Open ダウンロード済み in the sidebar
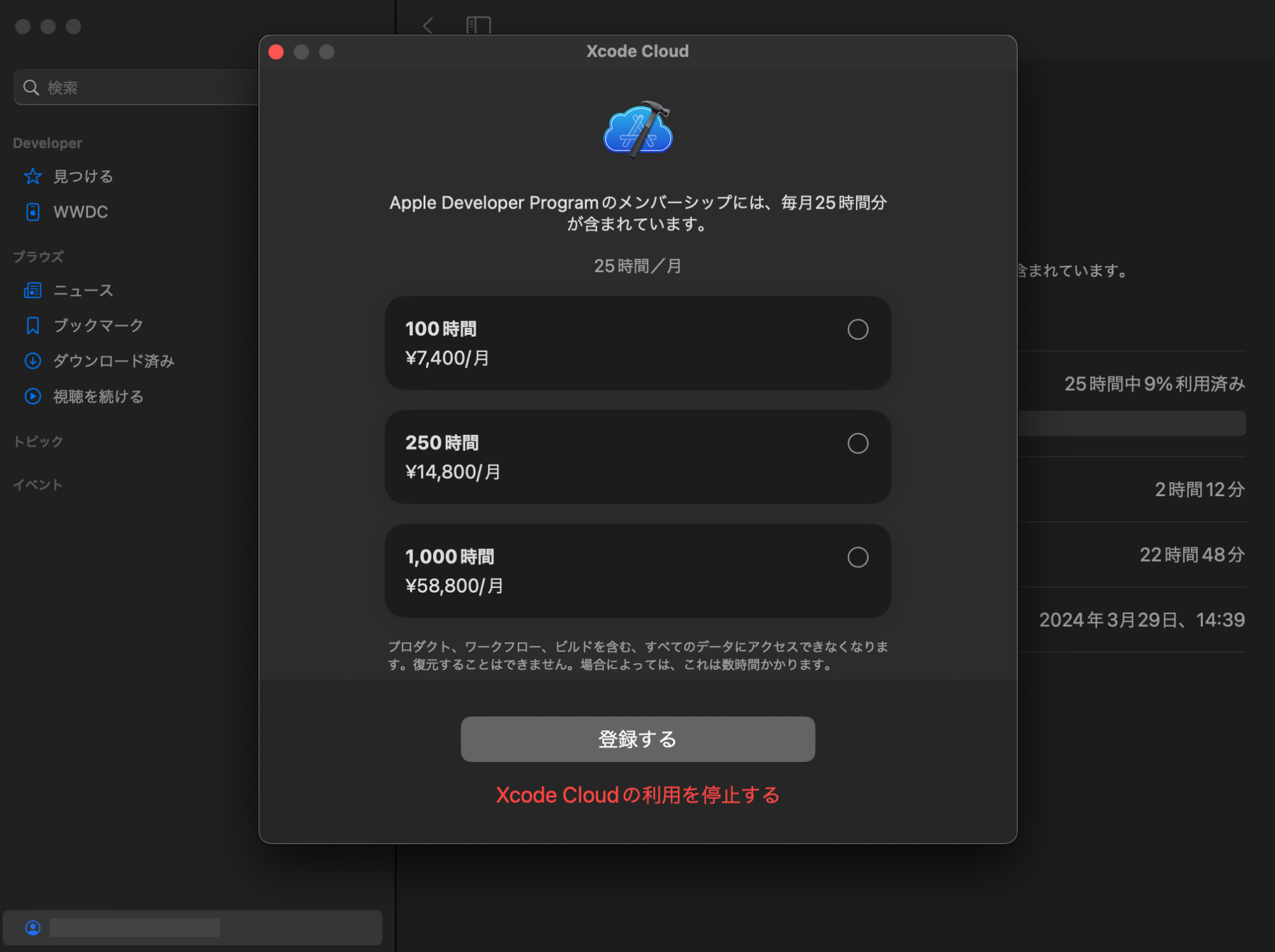Image resolution: width=1275 pixels, height=952 pixels. click(x=114, y=361)
